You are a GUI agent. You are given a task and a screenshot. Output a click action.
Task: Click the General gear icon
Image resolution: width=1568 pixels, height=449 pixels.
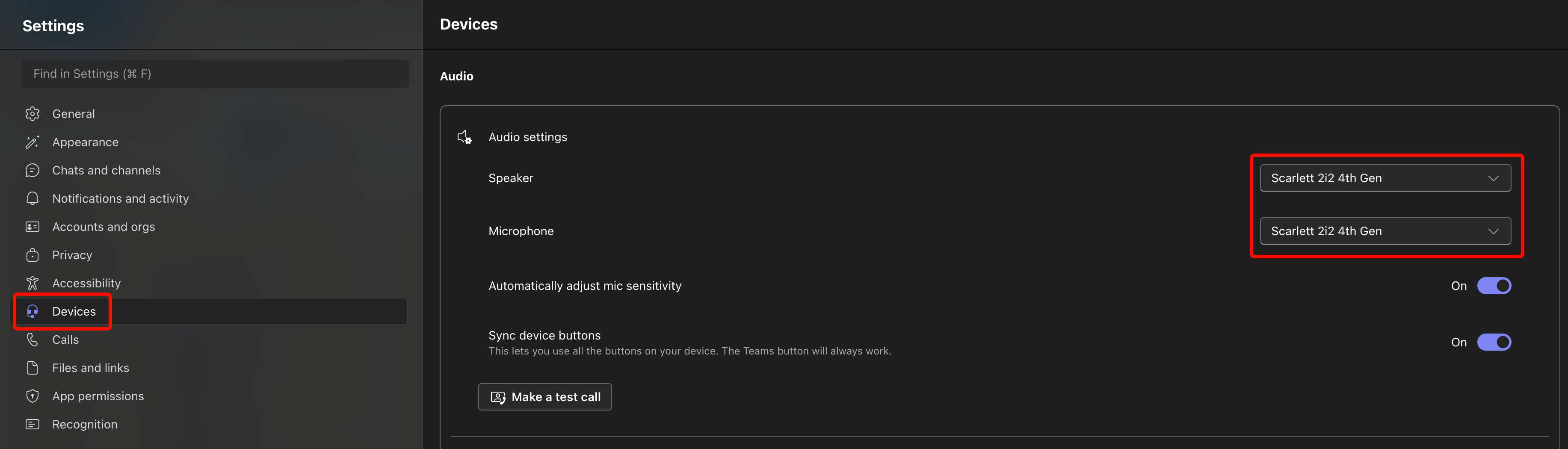click(x=32, y=114)
